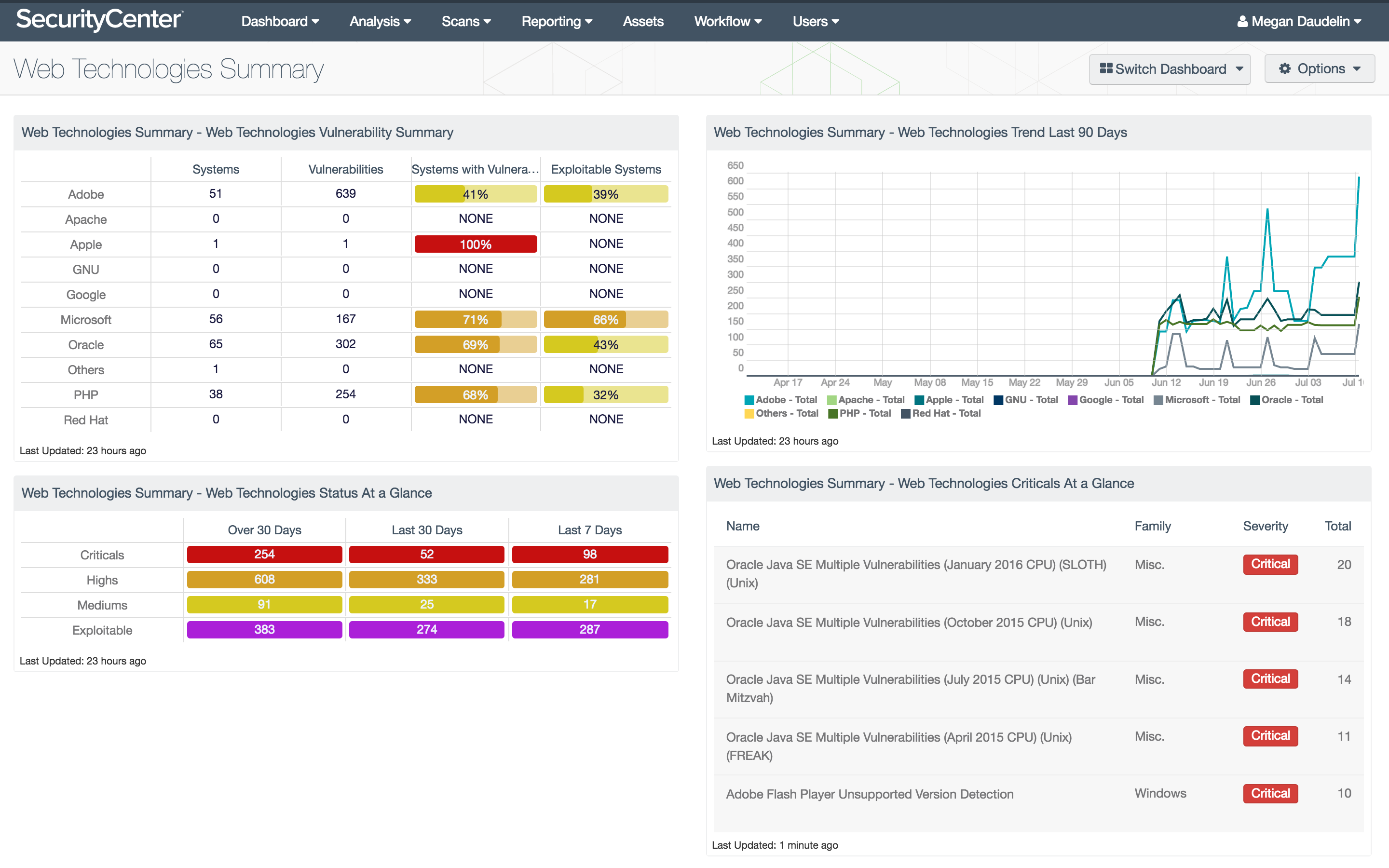Open the Options menu
This screenshot has height=868, width=1389.
point(1322,68)
